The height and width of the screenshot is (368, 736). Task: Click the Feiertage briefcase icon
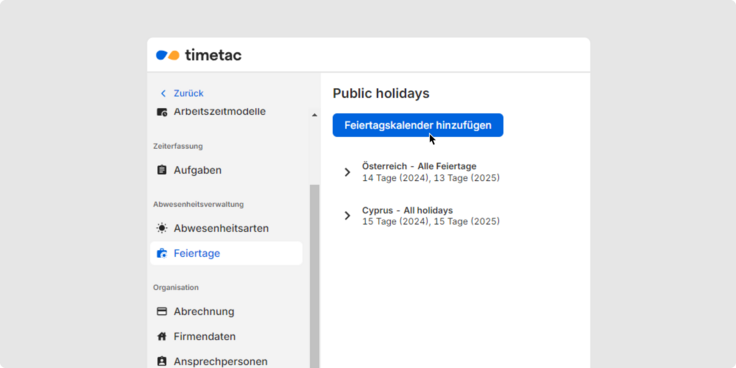(162, 253)
